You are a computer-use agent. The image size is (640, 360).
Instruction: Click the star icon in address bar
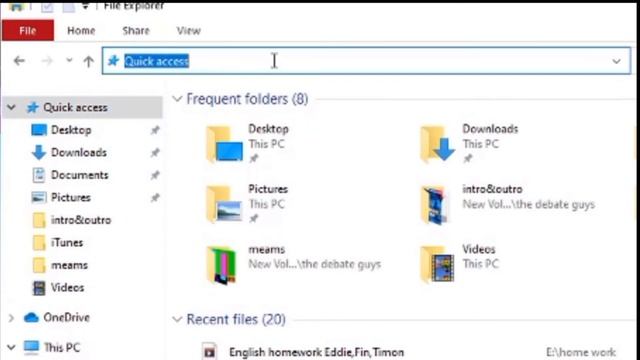(113, 61)
